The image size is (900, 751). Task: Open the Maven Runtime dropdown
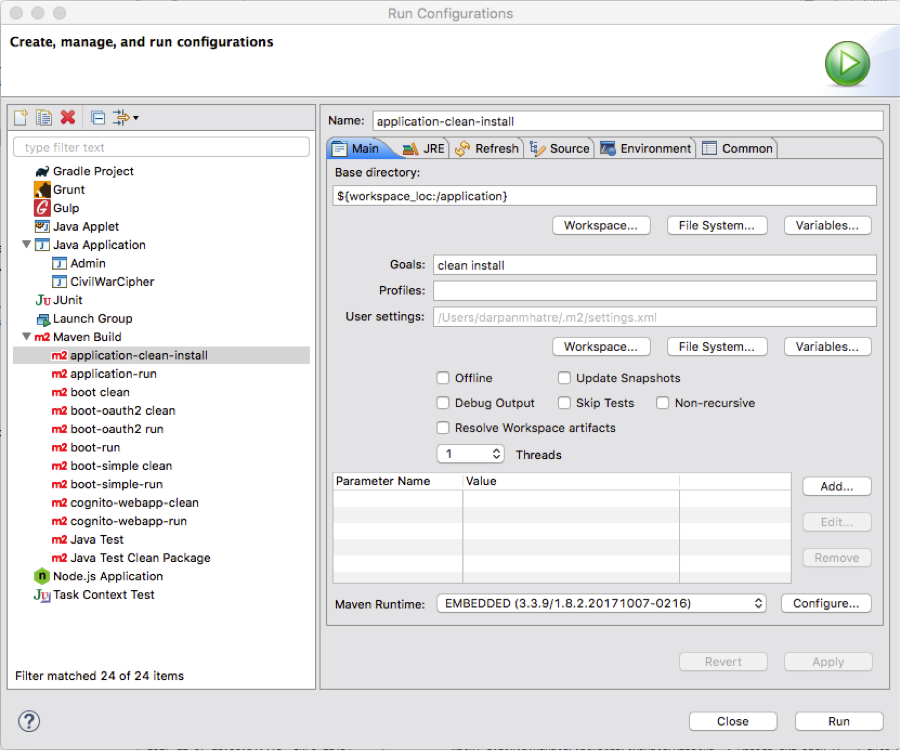click(x=602, y=603)
